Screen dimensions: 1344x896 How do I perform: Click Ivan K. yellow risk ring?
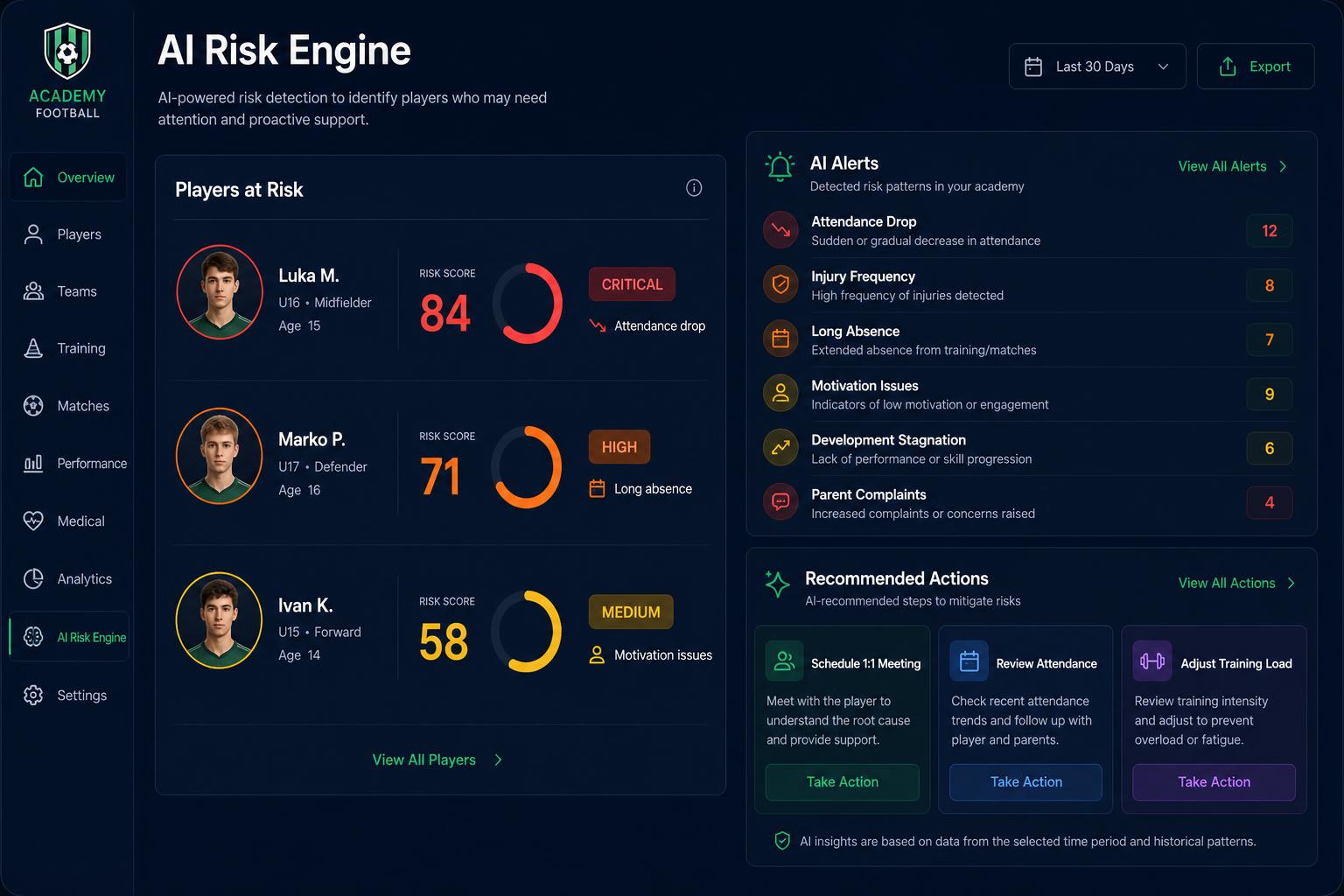pos(527,632)
